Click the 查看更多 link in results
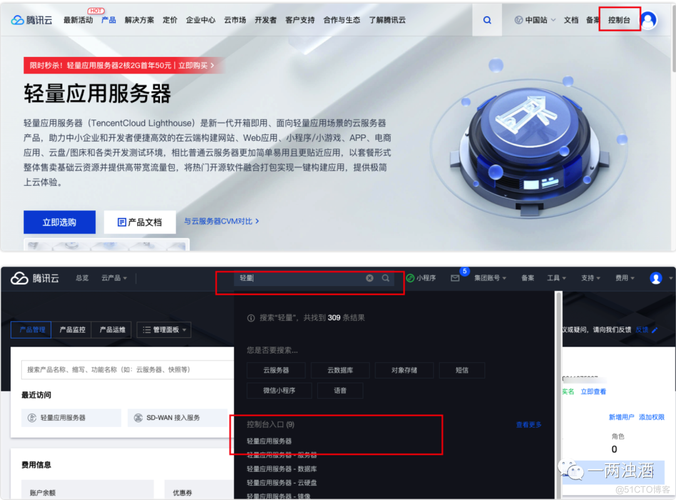 pos(529,425)
